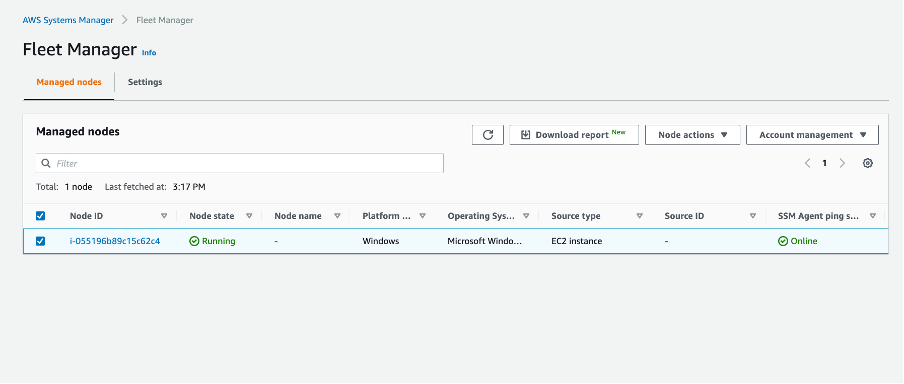The width and height of the screenshot is (904, 384).
Task: Click the Total 1 node count text
Action: 64,187
